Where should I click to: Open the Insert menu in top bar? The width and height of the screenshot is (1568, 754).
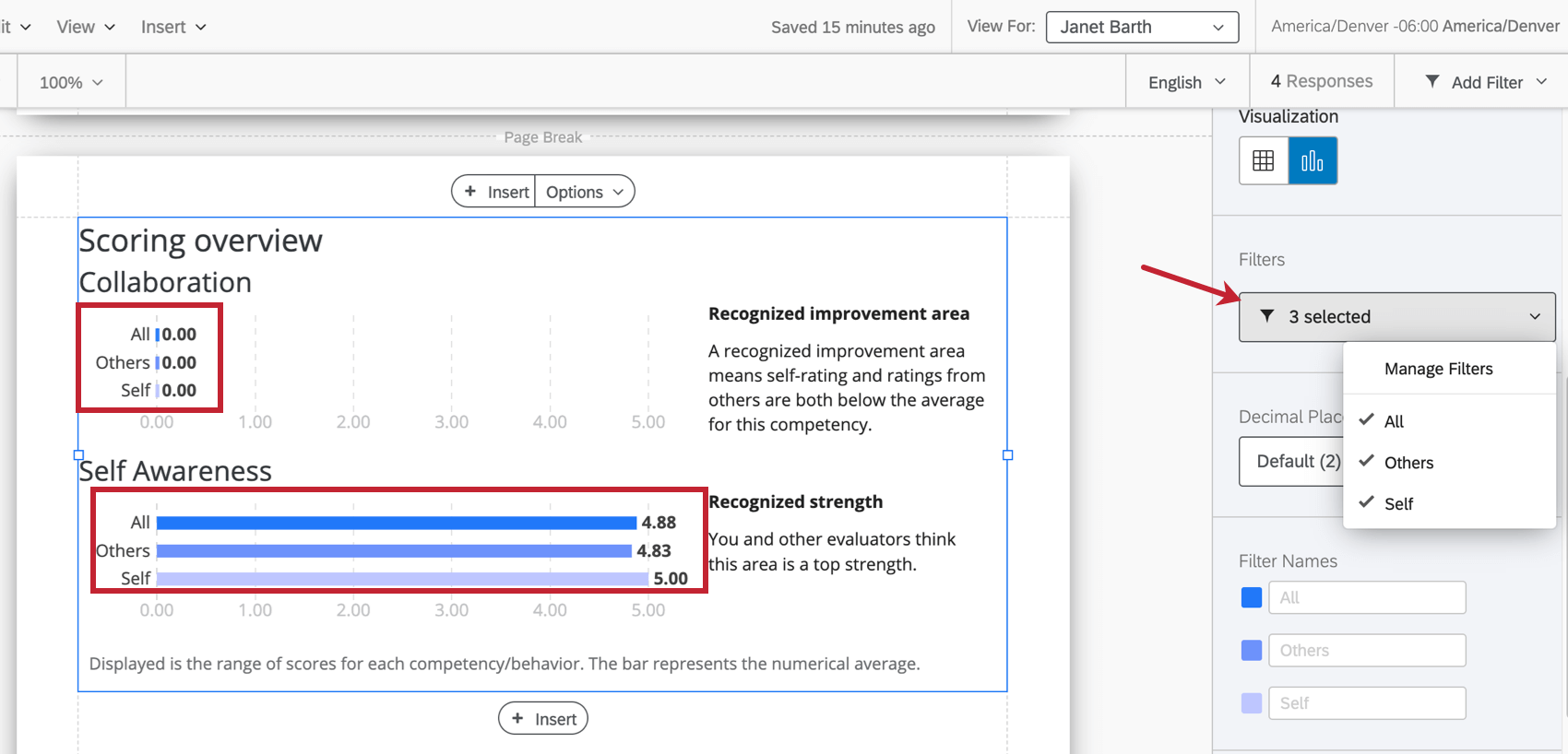click(173, 27)
